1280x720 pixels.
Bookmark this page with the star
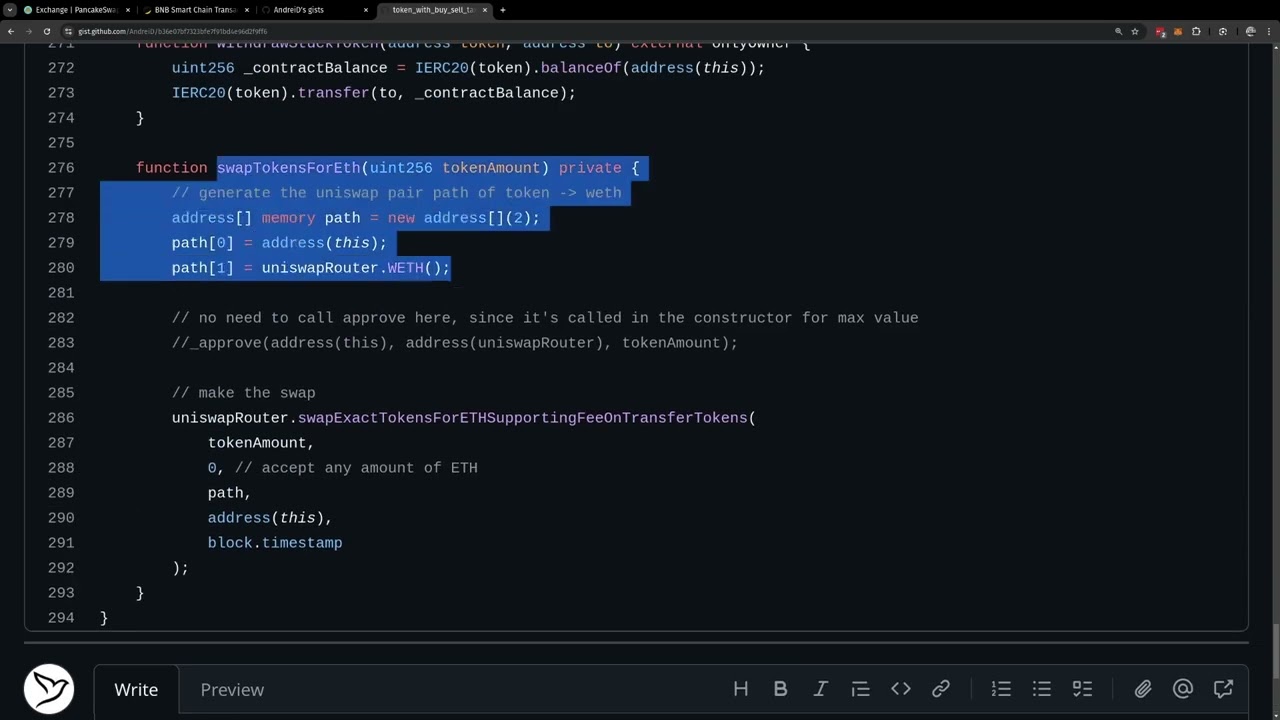1135,31
